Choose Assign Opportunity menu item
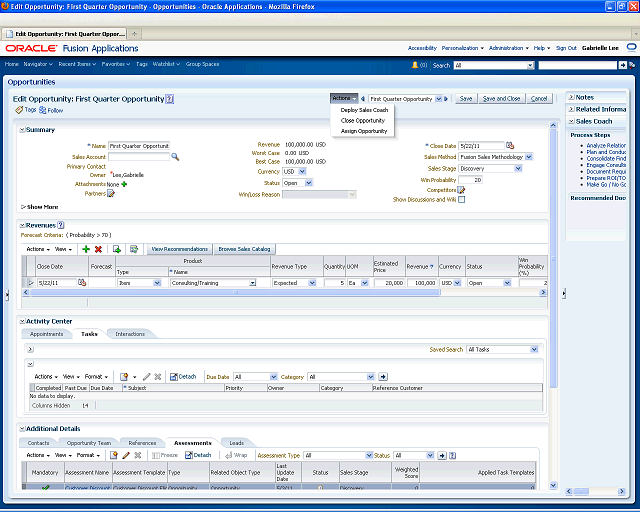This screenshot has width=640, height=512. click(364, 131)
